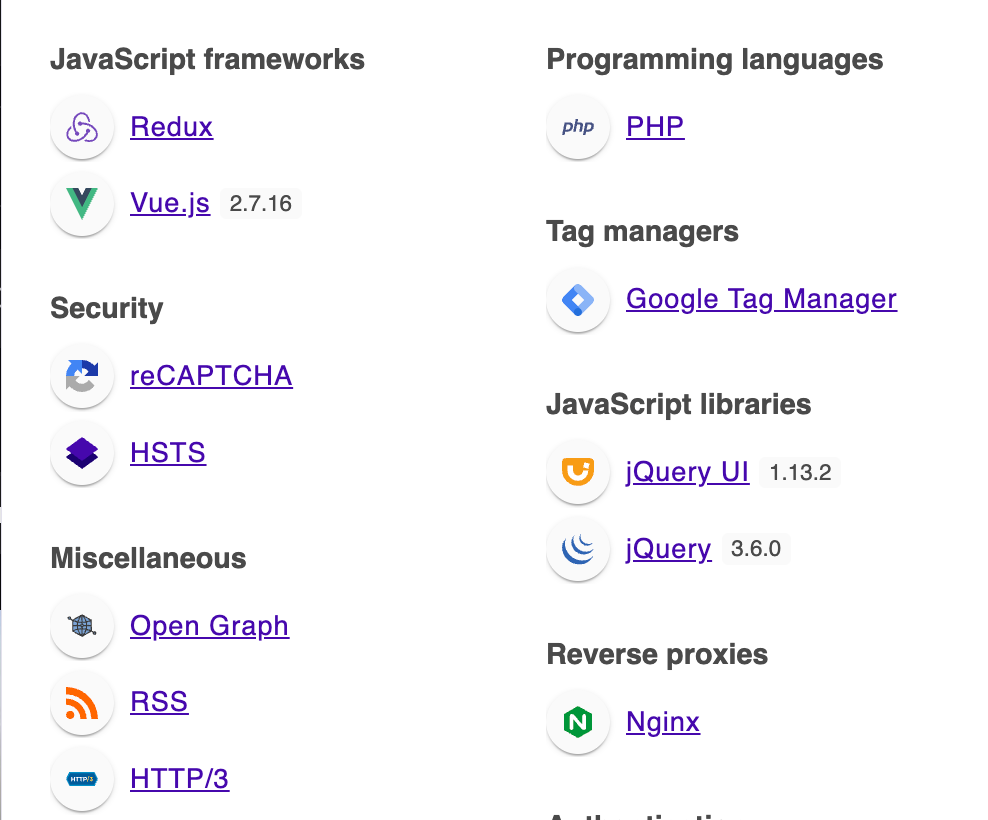Click the green Nginx logo icon

point(578,722)
